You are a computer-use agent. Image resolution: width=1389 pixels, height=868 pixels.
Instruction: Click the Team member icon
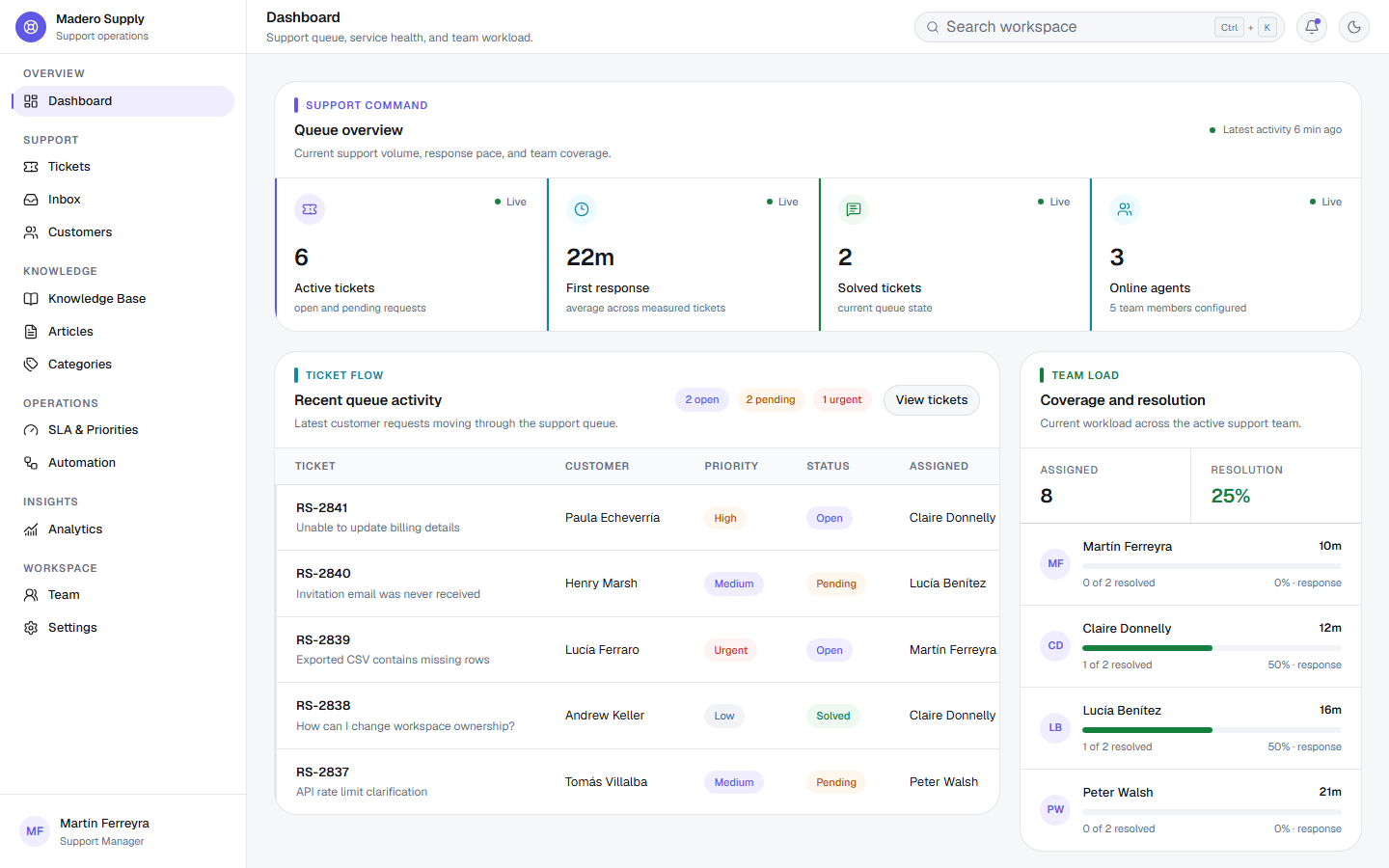31,595
